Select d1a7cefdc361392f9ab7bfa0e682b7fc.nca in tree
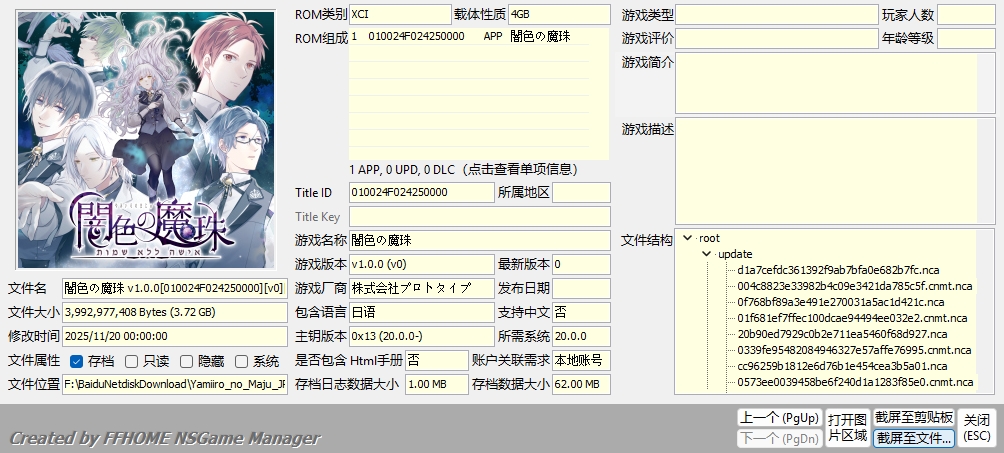This screenshot has height=453, width=1004. [x=838, y=270]
